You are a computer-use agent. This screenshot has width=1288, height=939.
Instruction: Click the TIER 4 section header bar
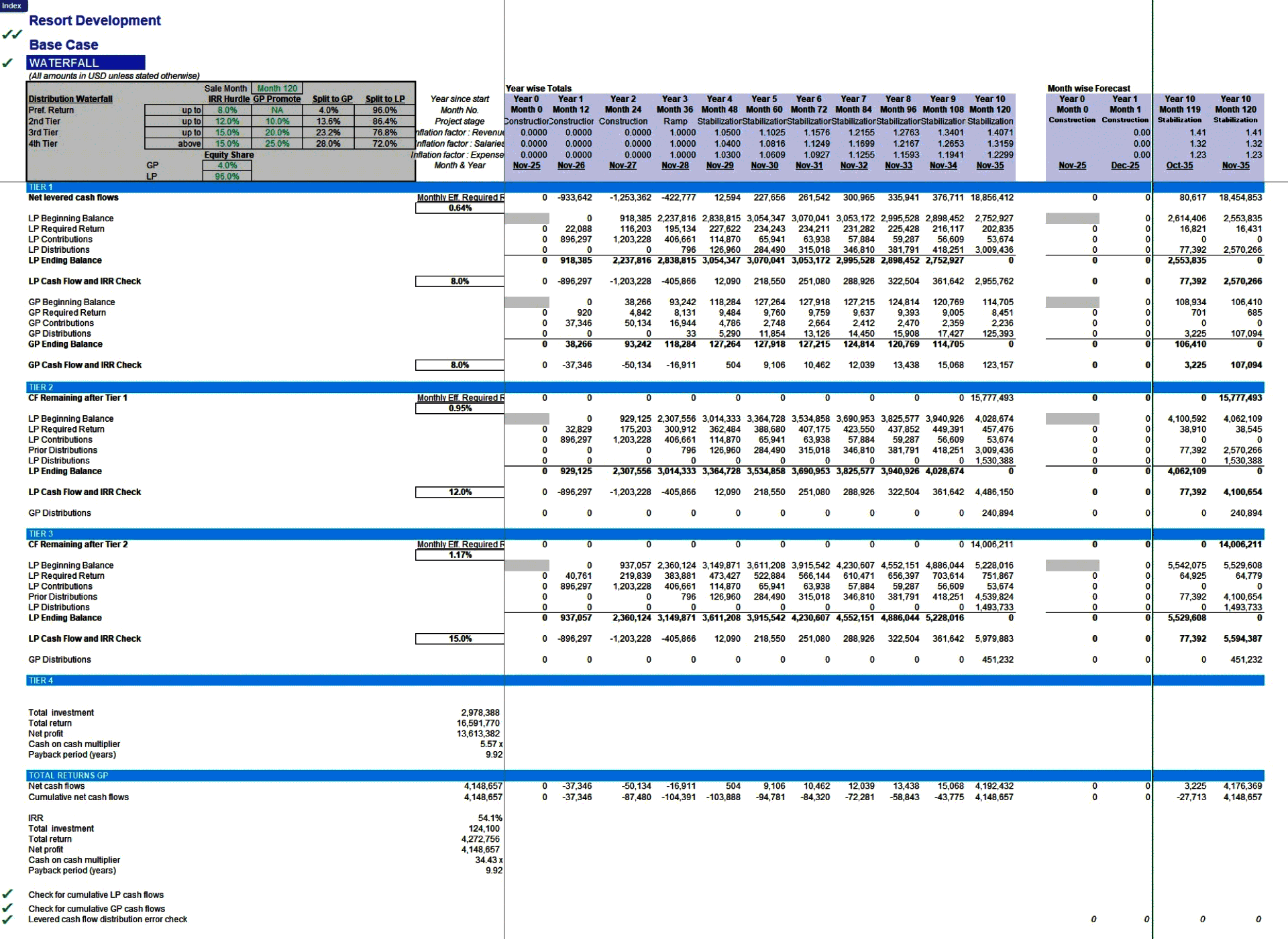645,680
